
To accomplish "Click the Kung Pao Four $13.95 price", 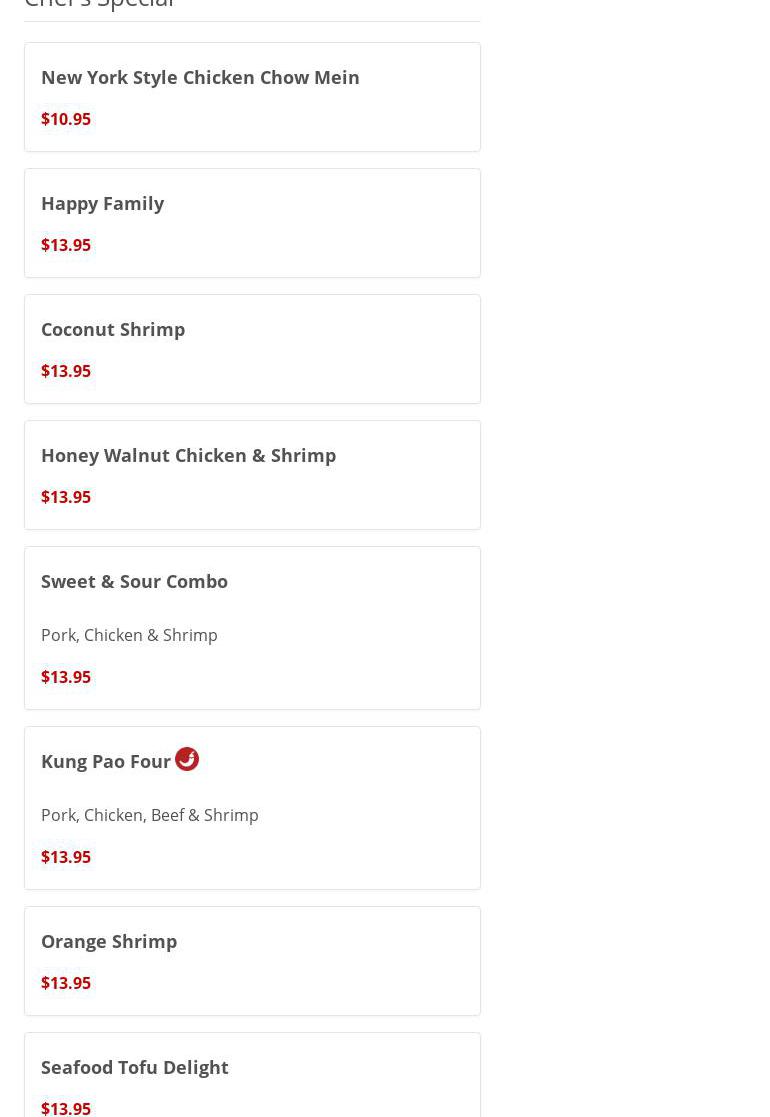I will click(66, 857).
